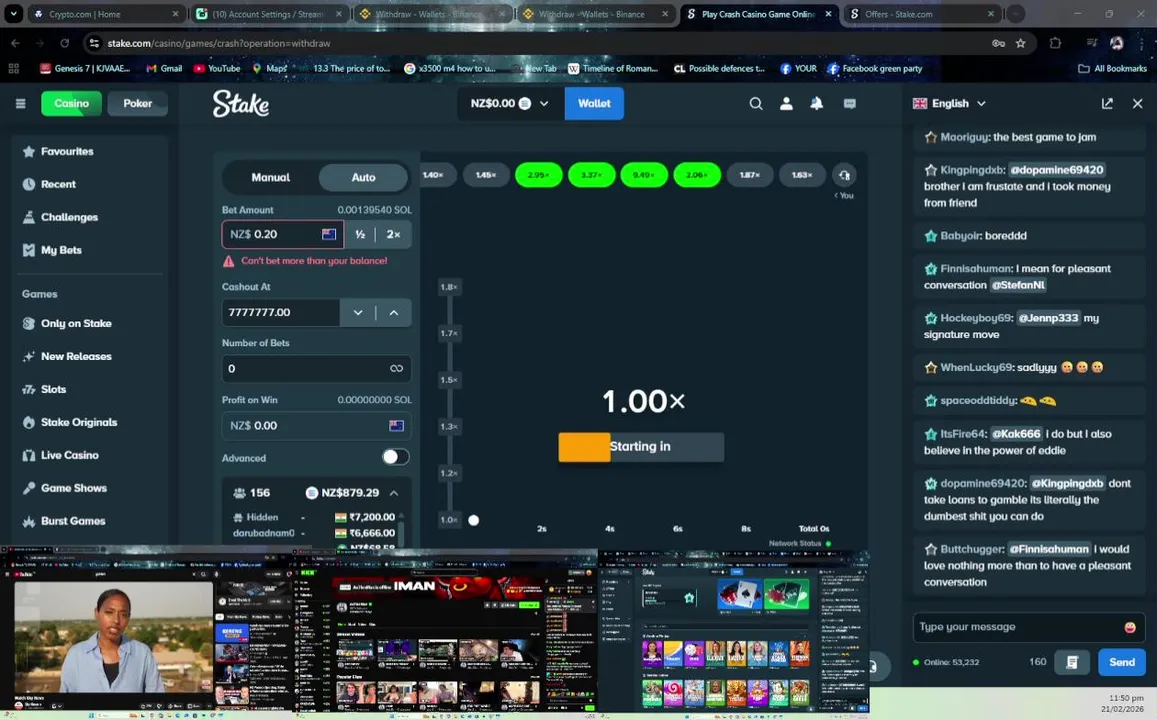Open chat rules icon beside Send

(x=1072, y=662)
